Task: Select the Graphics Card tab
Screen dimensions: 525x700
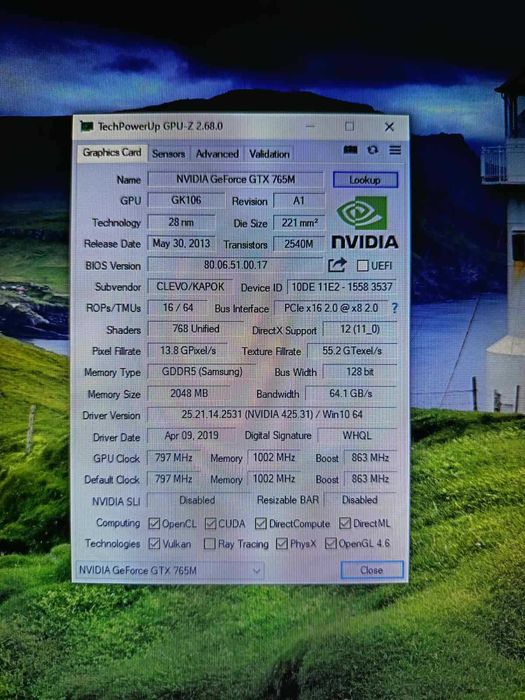Action: point(112,153)
